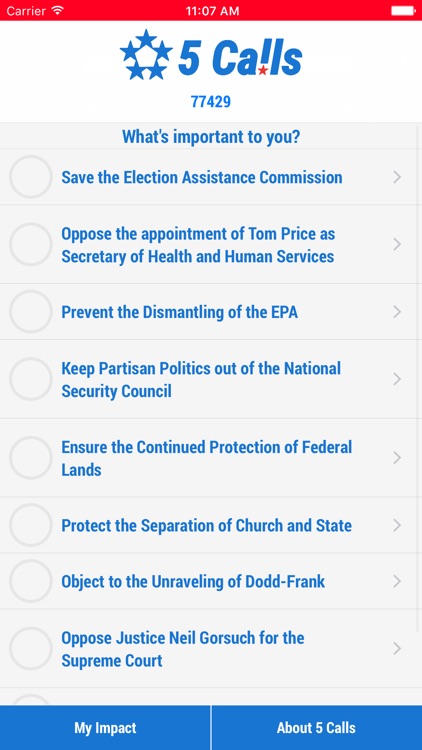
Task: Check the Federal Lands issue circle
Action: point(31,458)
